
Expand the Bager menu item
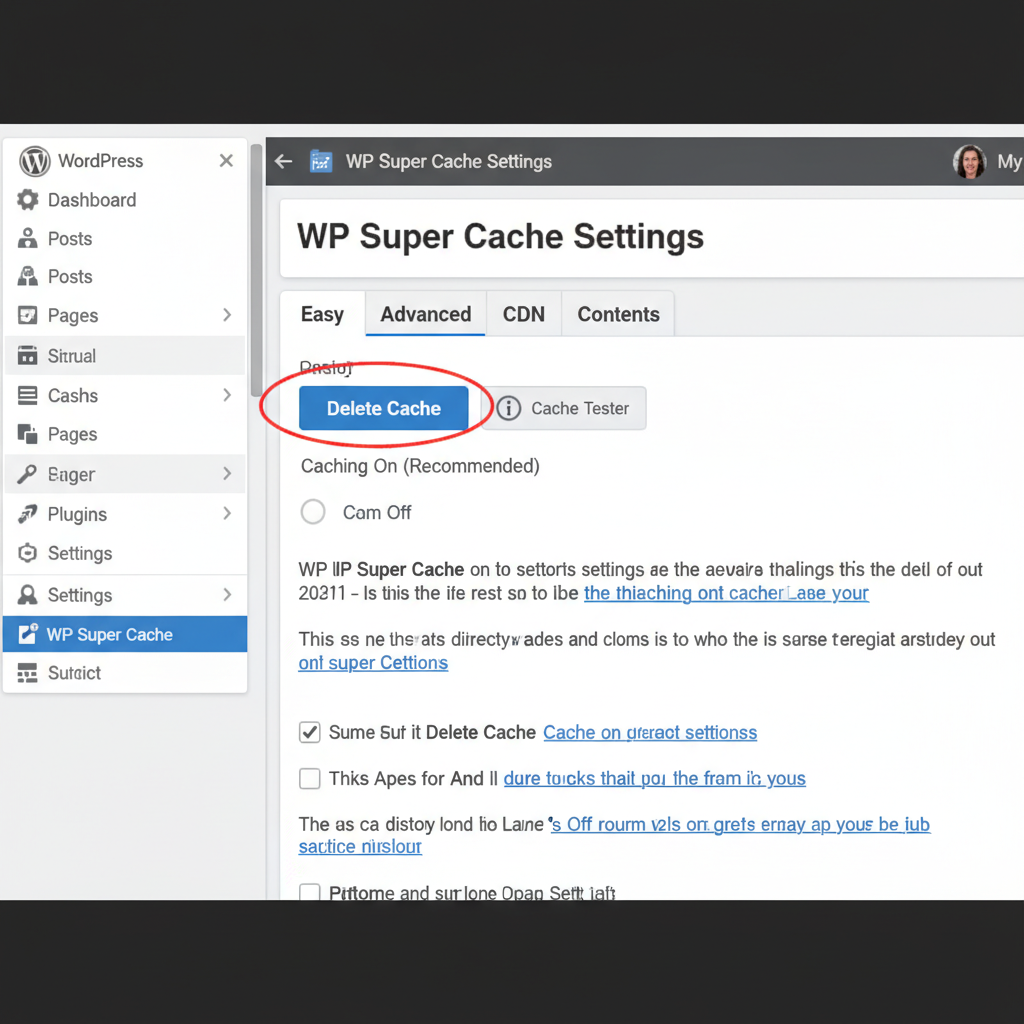tap(227, 474)
